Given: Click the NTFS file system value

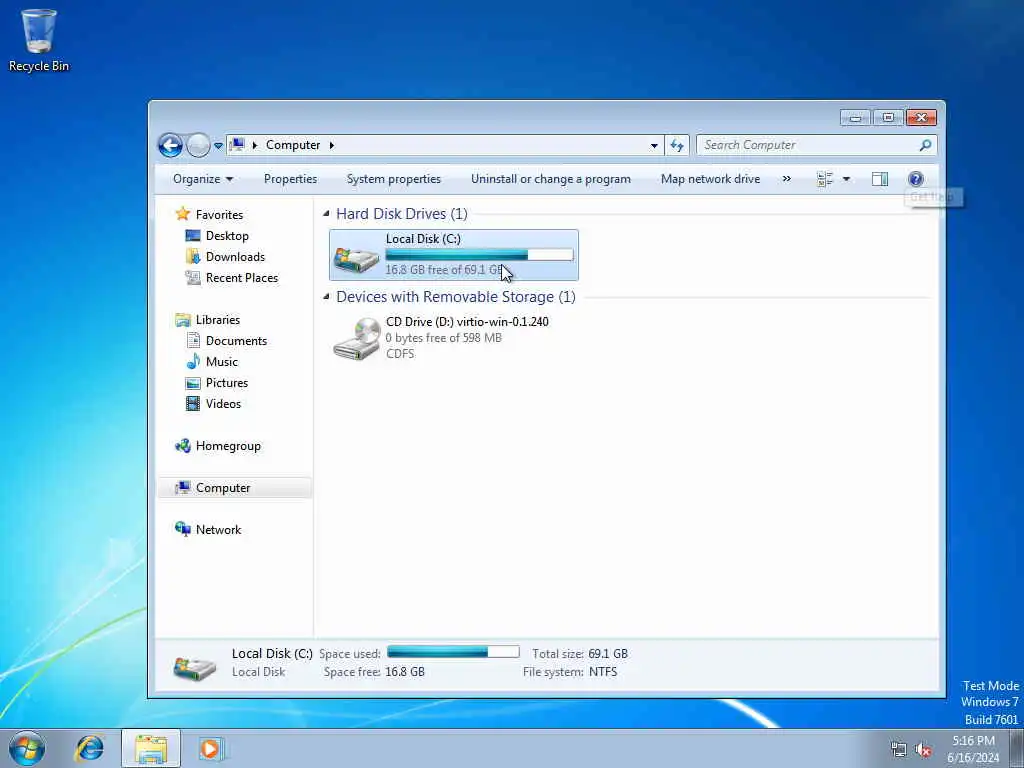Looking at the screenshot, I should pos(603,672).
